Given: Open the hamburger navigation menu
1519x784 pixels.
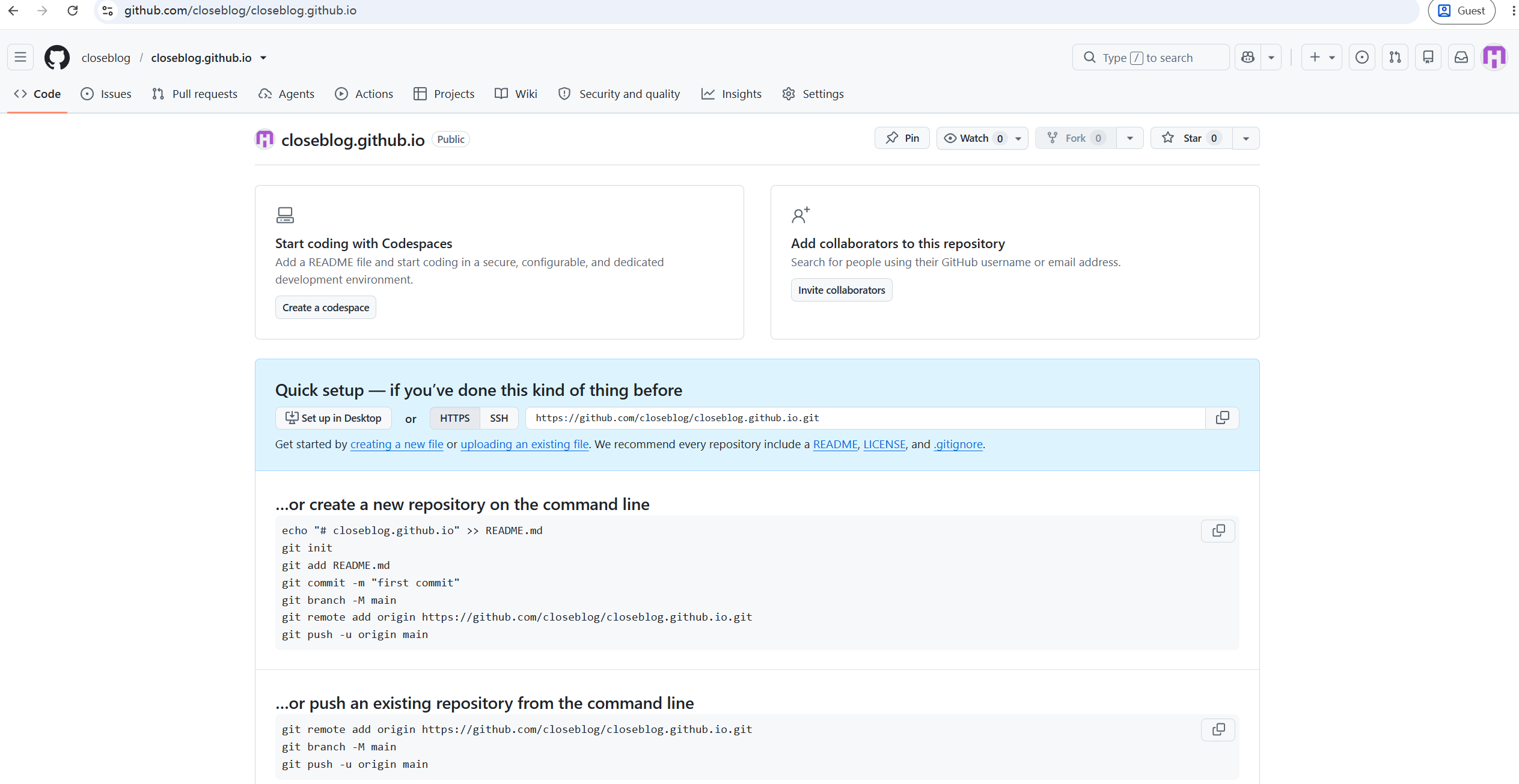Looking at the screenshot, I should [20, 58].
